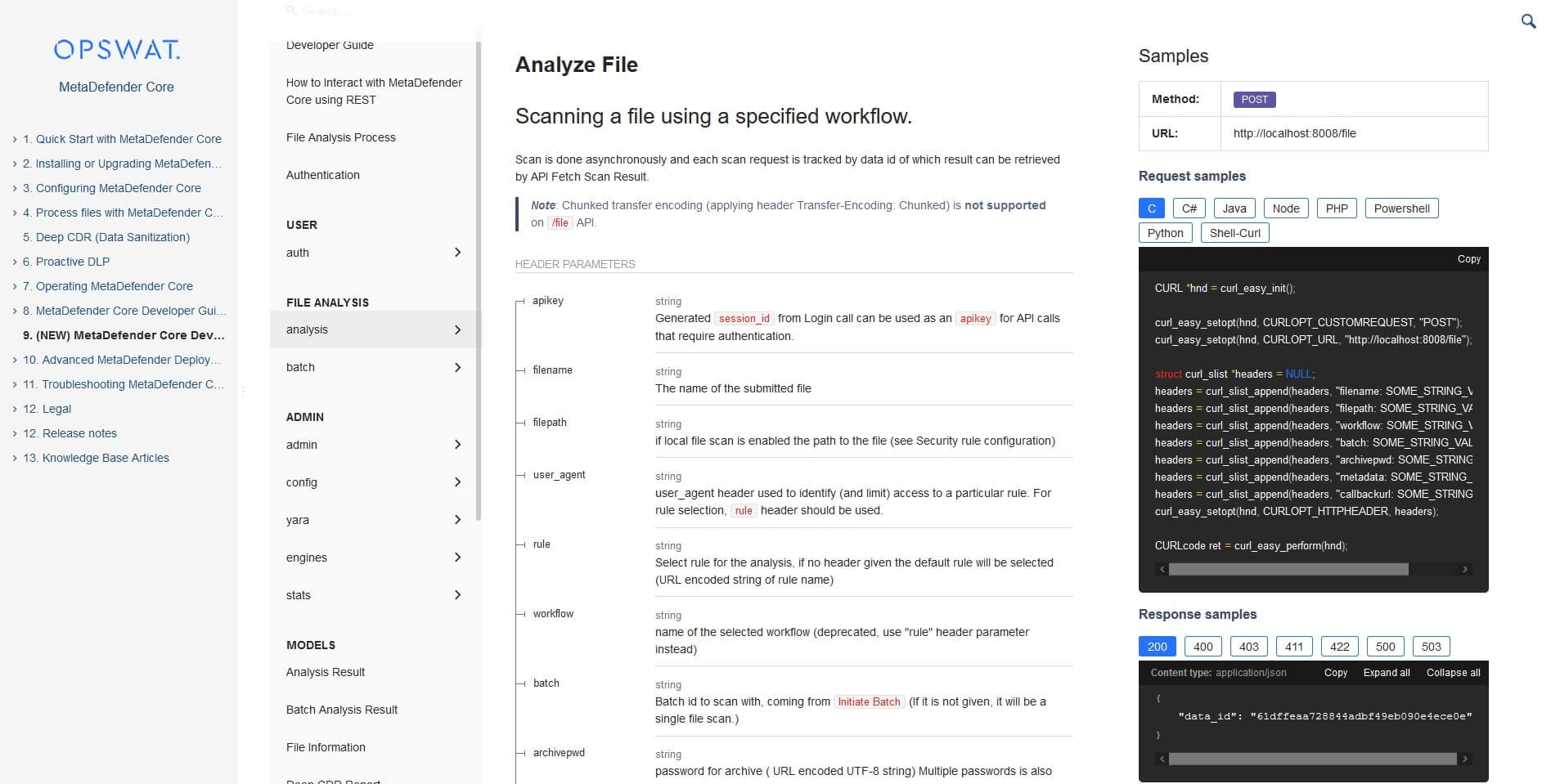Image resolution: width=1551 pixels, height=784 pixels.
Task: Expand the batch section chevron
Action: click(457, 367)
